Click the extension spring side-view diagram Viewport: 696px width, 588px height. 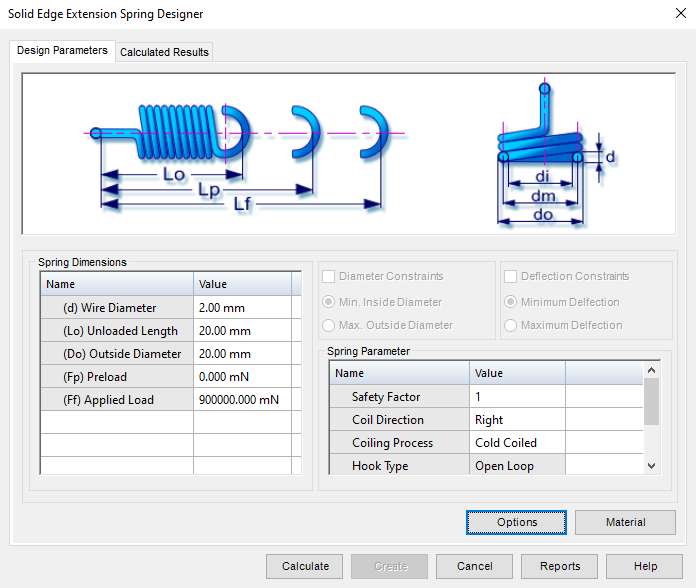[243, 158]
